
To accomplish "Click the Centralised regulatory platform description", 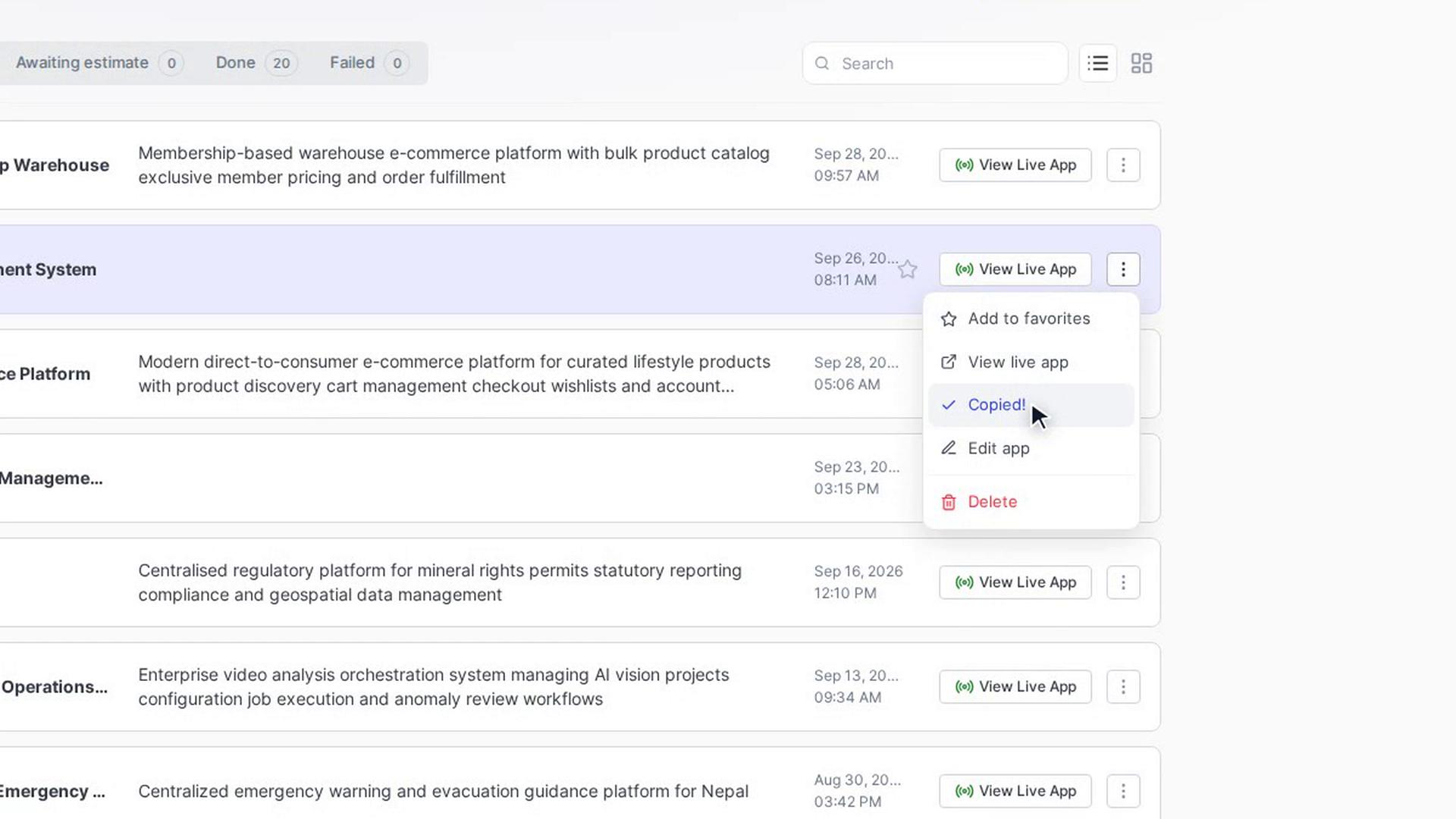I will coord(440,582).
